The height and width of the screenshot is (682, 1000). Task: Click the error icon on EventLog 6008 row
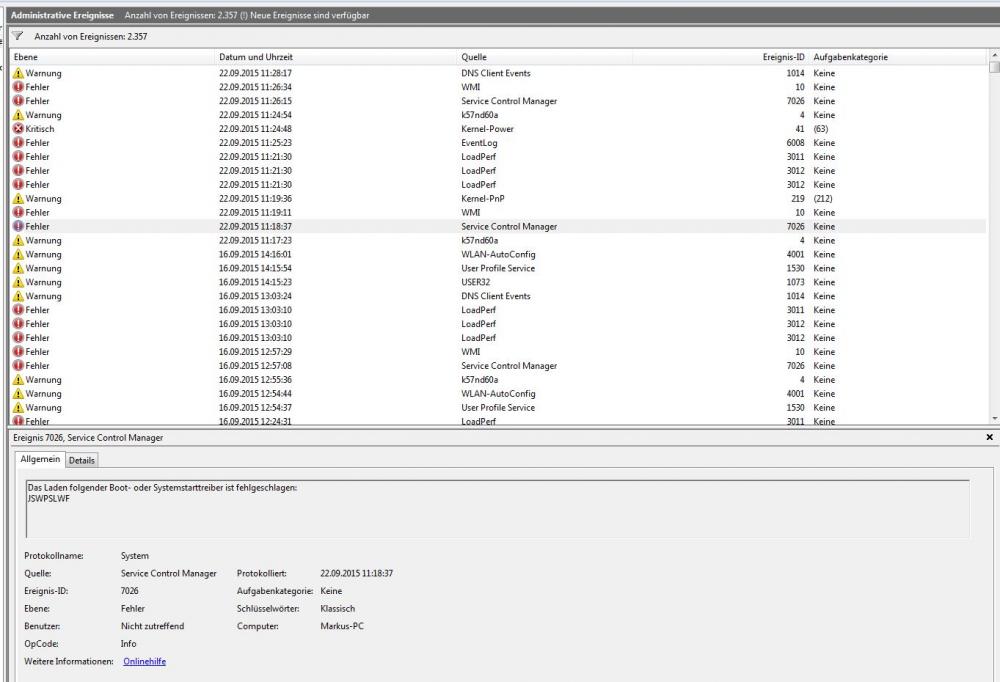(18, 143)
